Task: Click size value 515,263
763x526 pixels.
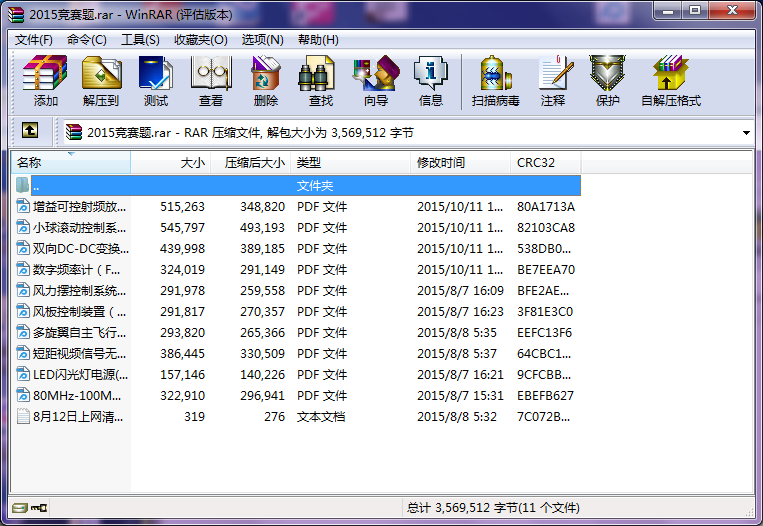Action: coord(182,206)
